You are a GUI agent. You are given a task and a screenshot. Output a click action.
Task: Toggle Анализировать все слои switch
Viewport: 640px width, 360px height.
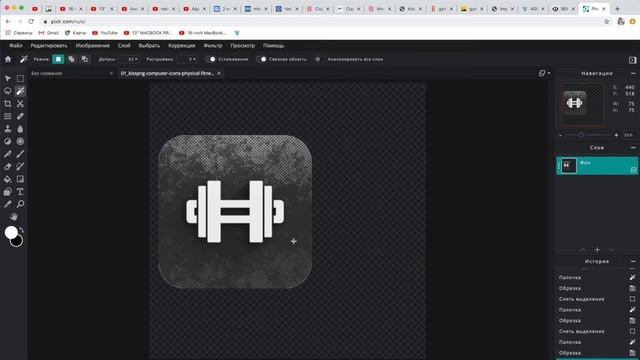pos(320,59)
